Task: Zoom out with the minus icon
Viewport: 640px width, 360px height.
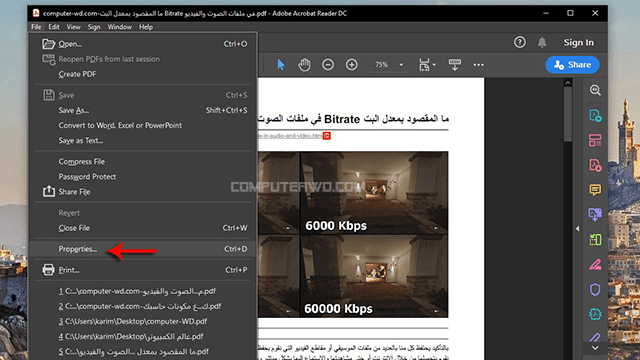Action: (x=328, y=64)
